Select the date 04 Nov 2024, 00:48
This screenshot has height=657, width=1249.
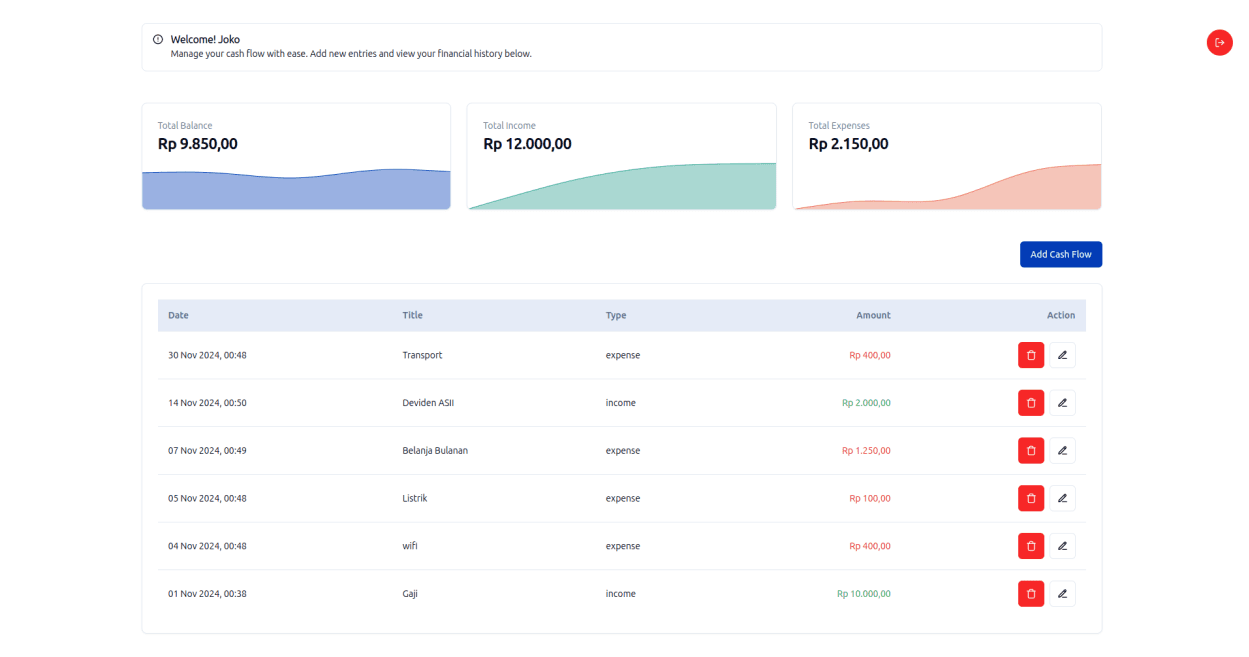point(207,546)
